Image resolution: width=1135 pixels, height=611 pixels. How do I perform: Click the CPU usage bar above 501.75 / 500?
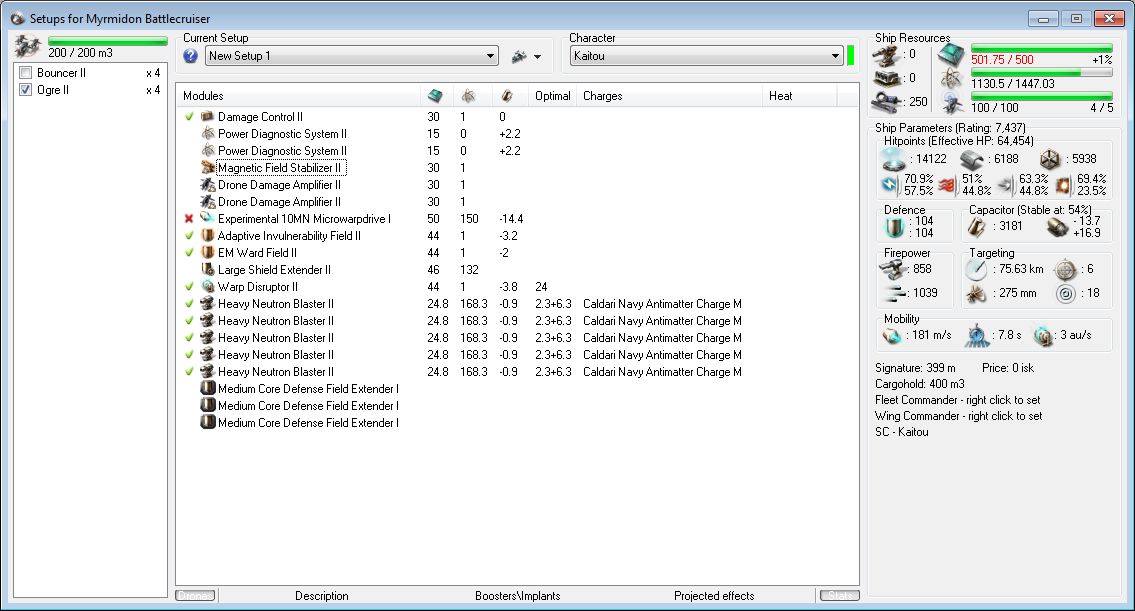pos(1042,49)
